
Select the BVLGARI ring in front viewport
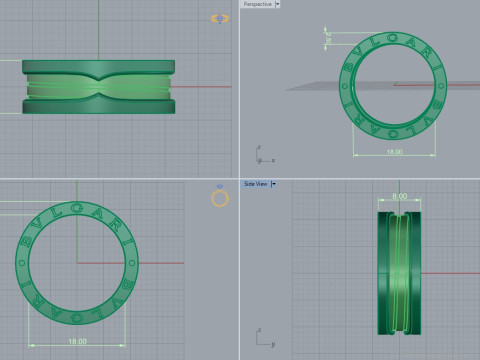pos(77,263)
